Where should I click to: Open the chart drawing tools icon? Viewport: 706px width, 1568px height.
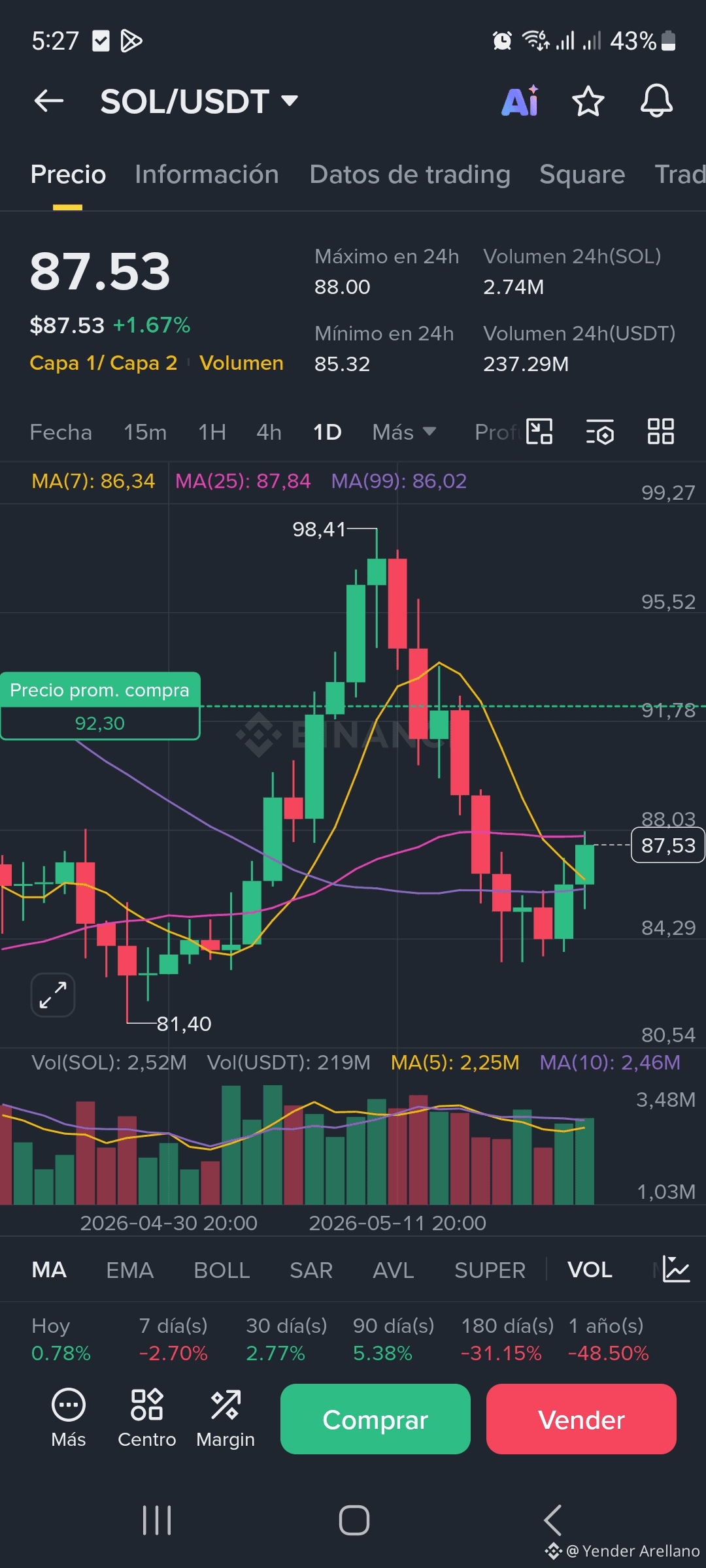(x=540, y=432)
